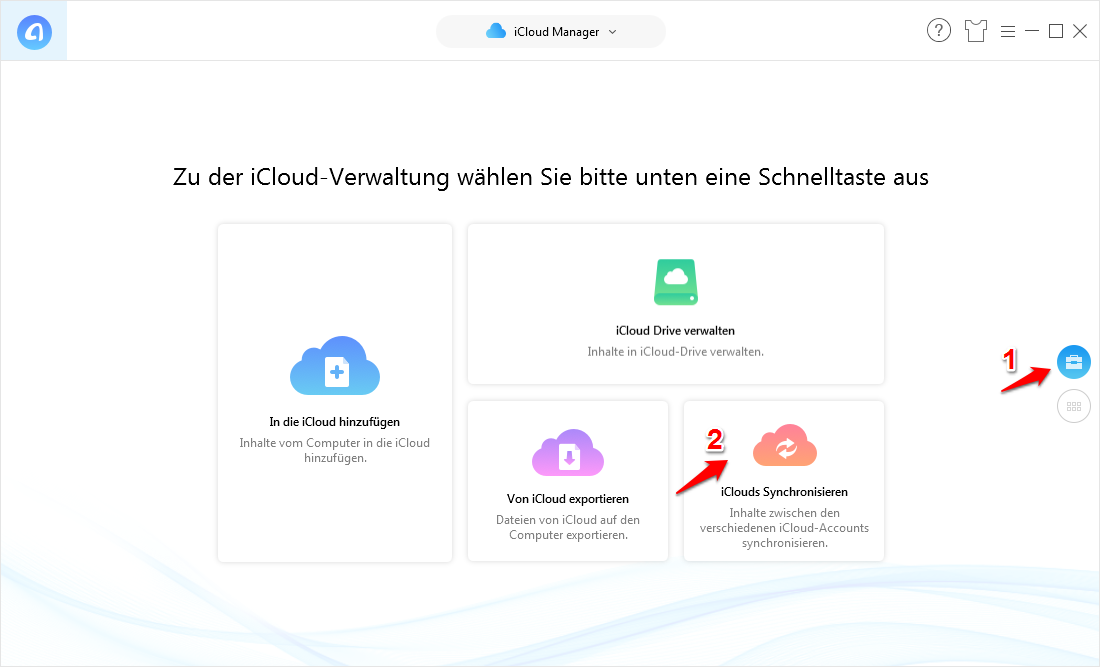
Task: Open the iCloud Manager dropdown
Action: tap(551, 32)
